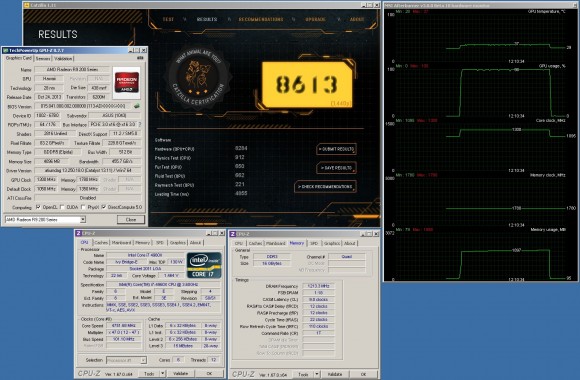Click the Driver Version field in GPU-Z
The width and height of the screenshot is (580, 380).
(88, 171)
